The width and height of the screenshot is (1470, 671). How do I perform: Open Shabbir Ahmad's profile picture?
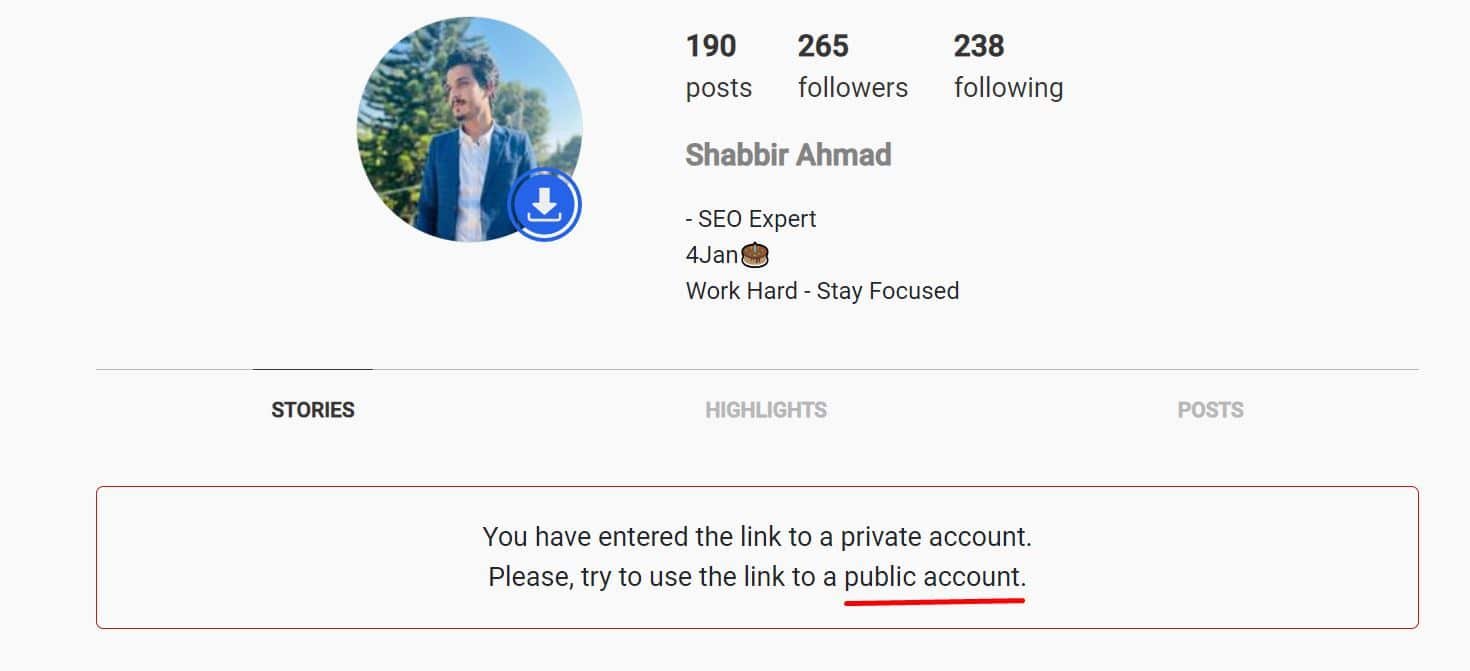469,129
